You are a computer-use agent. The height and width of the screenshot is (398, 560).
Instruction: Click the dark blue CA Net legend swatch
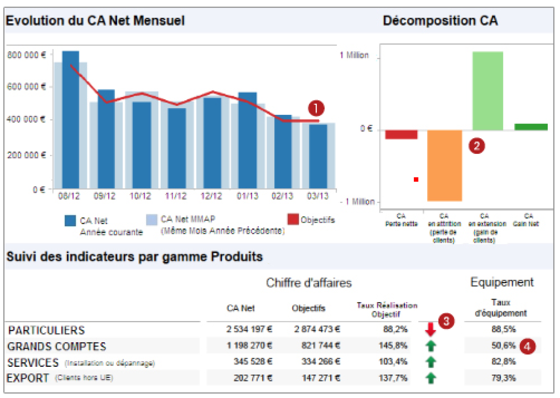coord(70,220)
